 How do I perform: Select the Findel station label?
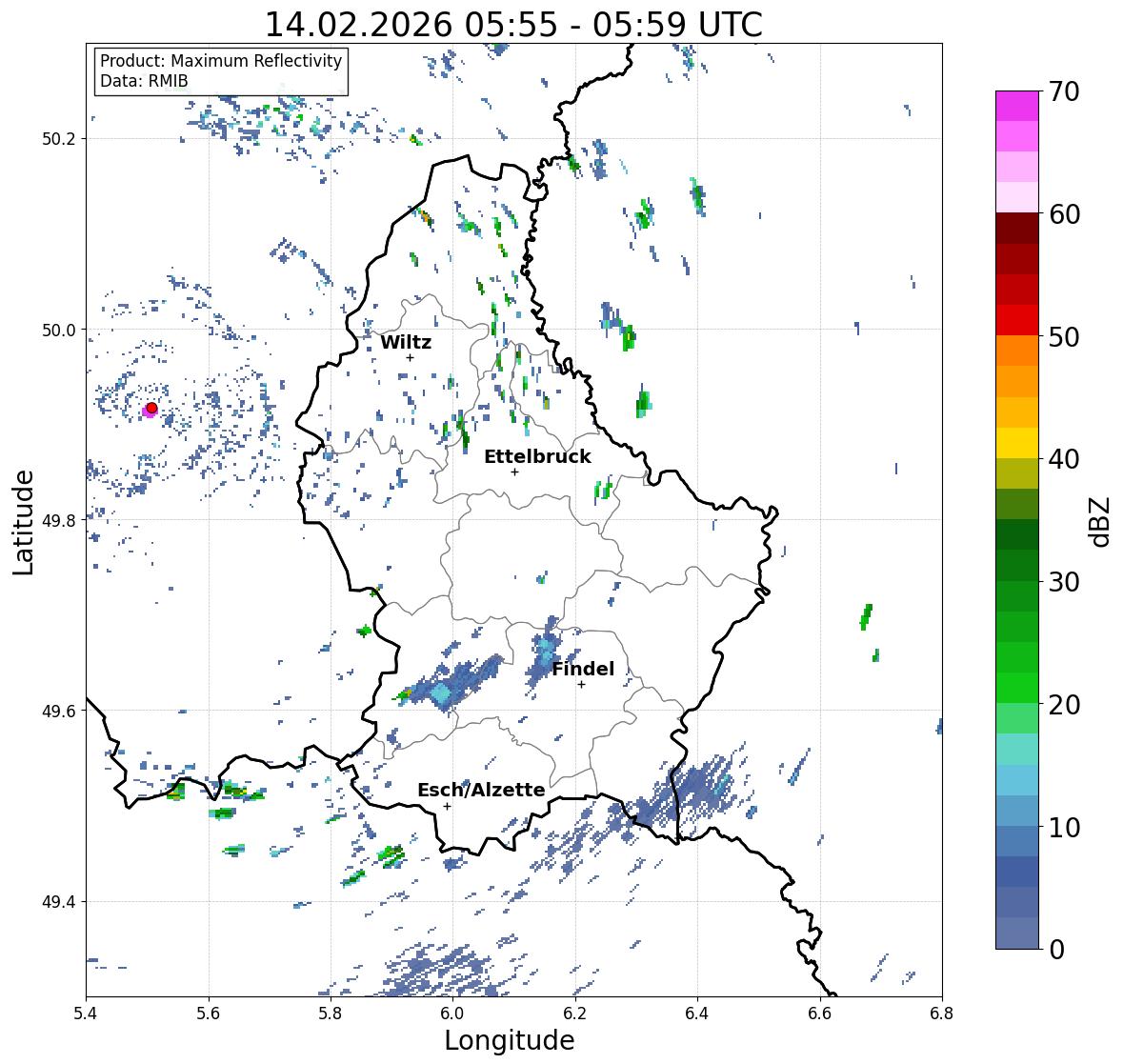tap(583, 669)
